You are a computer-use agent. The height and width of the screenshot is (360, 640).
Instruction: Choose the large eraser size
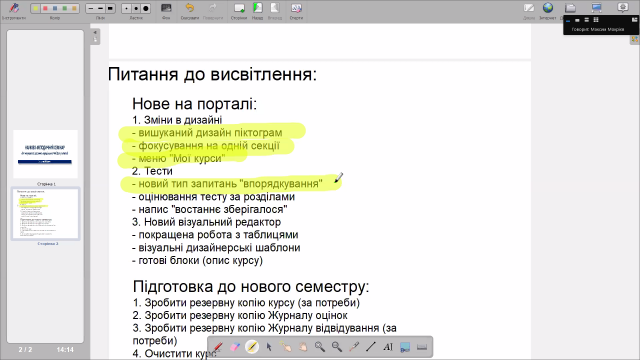(146, 9)
